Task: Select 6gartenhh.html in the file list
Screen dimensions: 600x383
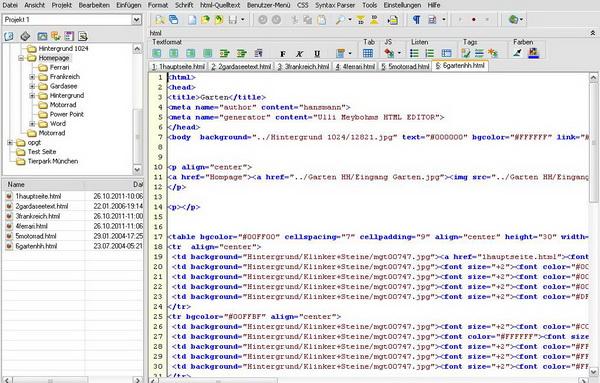Action: (36, 246)
